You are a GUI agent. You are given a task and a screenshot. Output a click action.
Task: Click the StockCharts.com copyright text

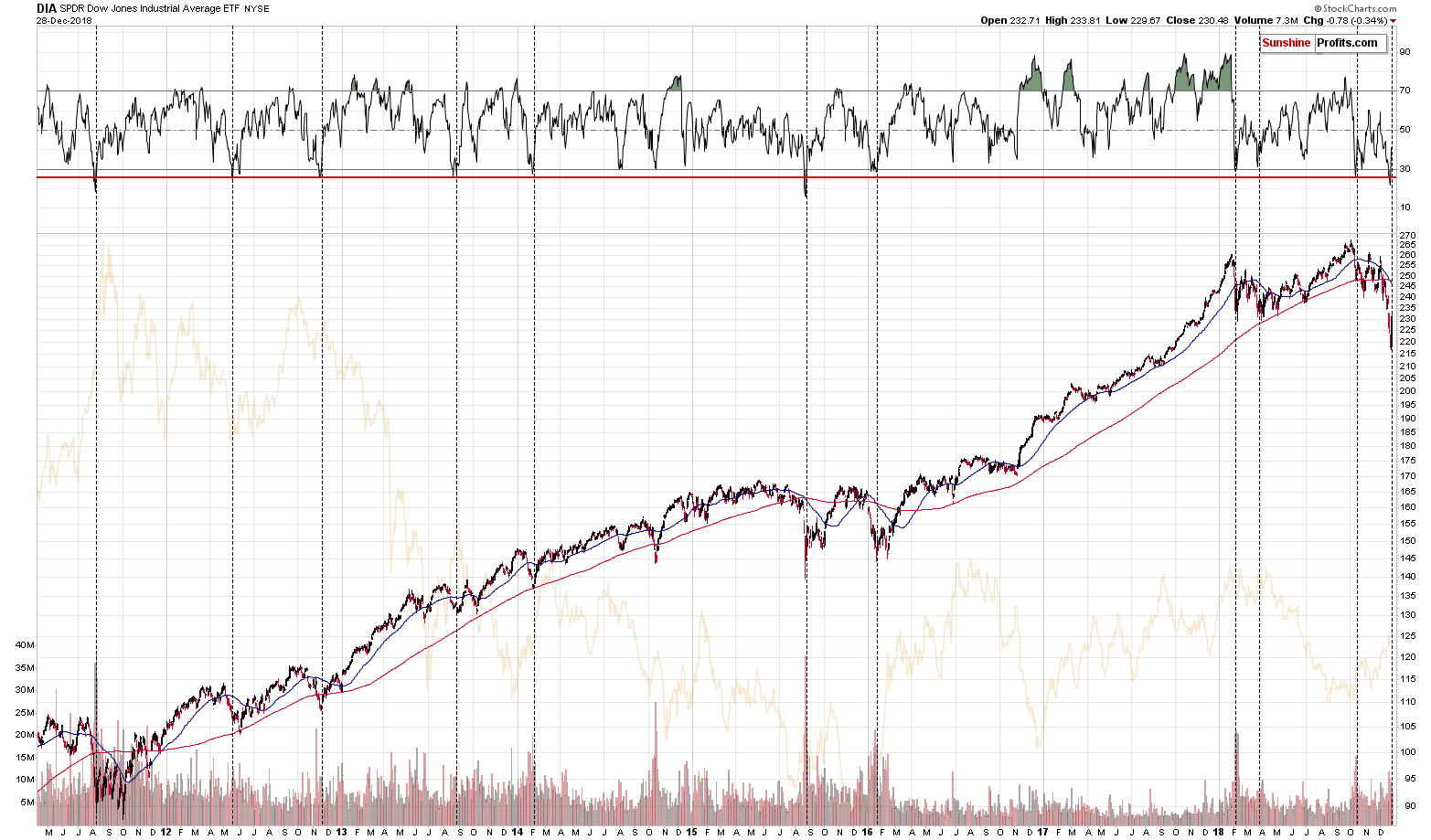(x=1356, y=8)
